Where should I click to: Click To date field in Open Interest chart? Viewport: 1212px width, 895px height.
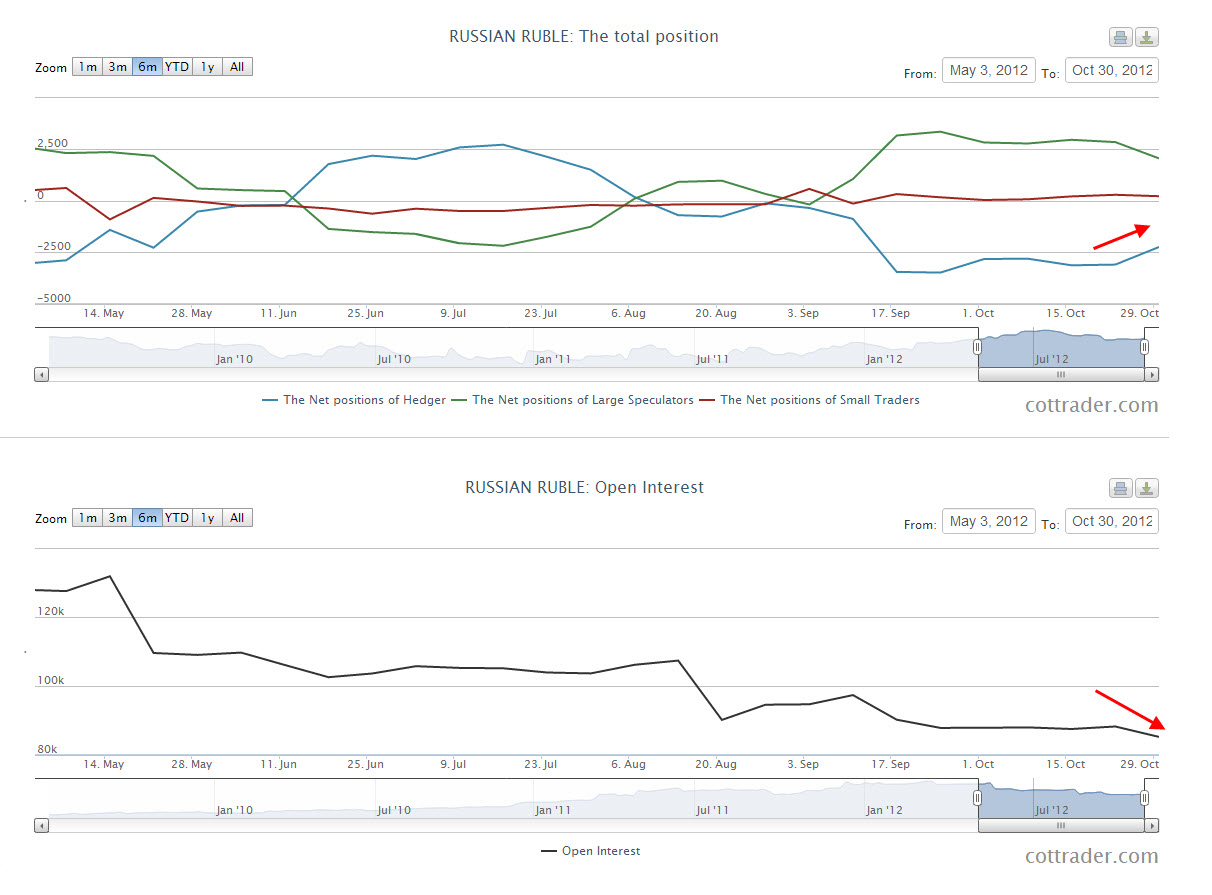tap(1112, 522)
